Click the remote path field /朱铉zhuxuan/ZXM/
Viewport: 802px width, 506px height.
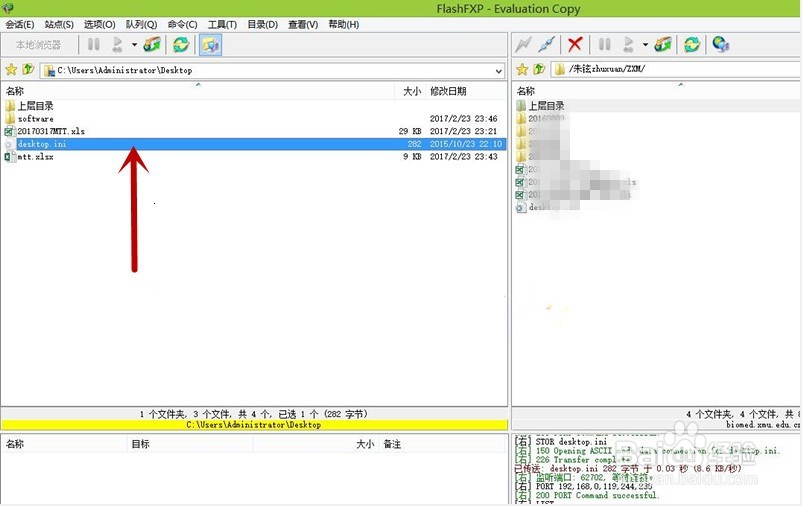(x=676, y=69)
